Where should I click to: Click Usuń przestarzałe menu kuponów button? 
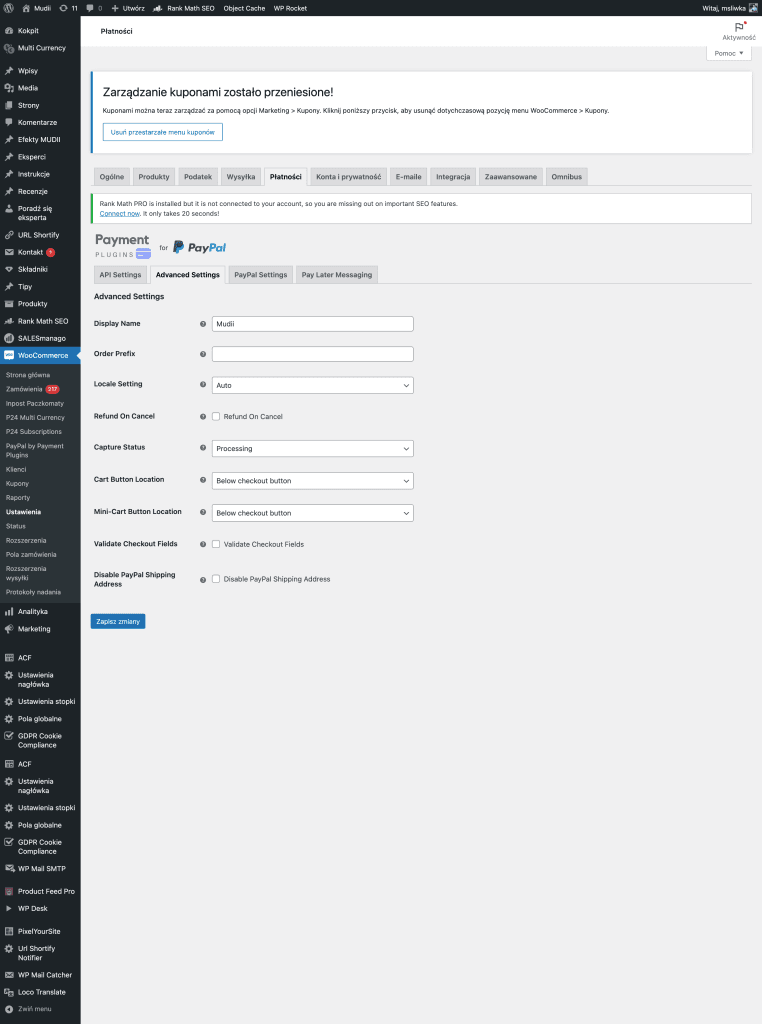(x=163, y=133)
